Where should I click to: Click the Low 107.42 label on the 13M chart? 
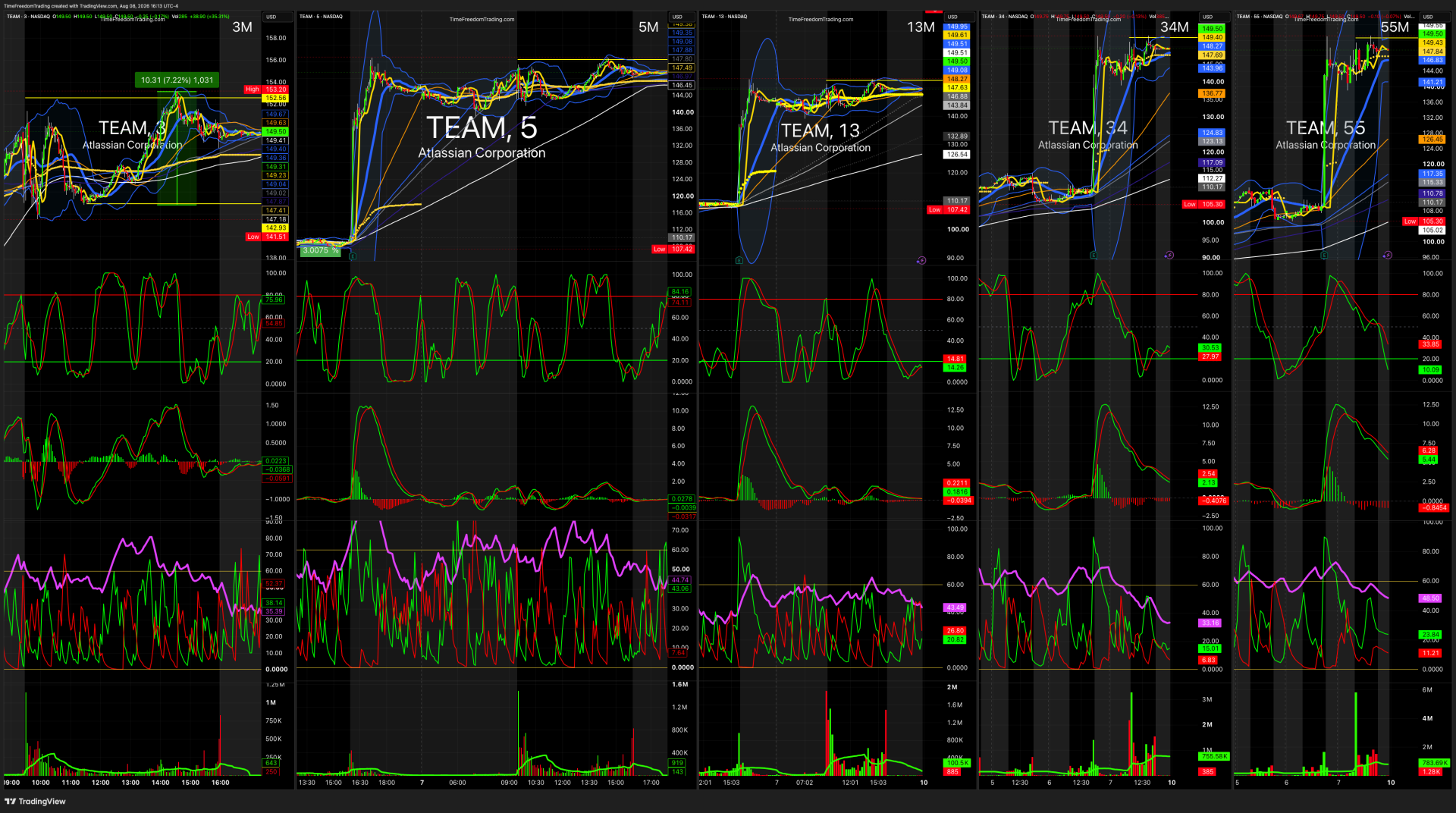tap(948, 210)
